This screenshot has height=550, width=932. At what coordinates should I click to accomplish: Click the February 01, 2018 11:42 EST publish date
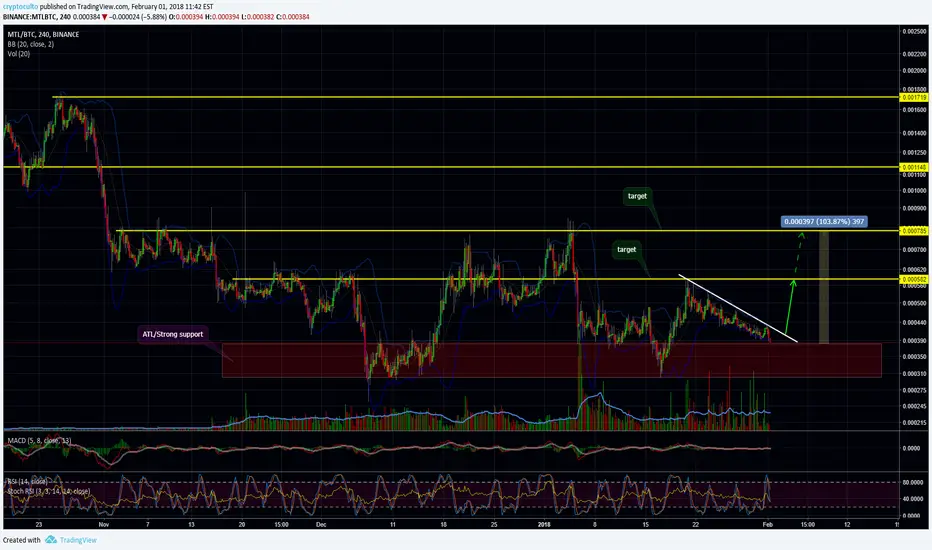tap(172, 7)
